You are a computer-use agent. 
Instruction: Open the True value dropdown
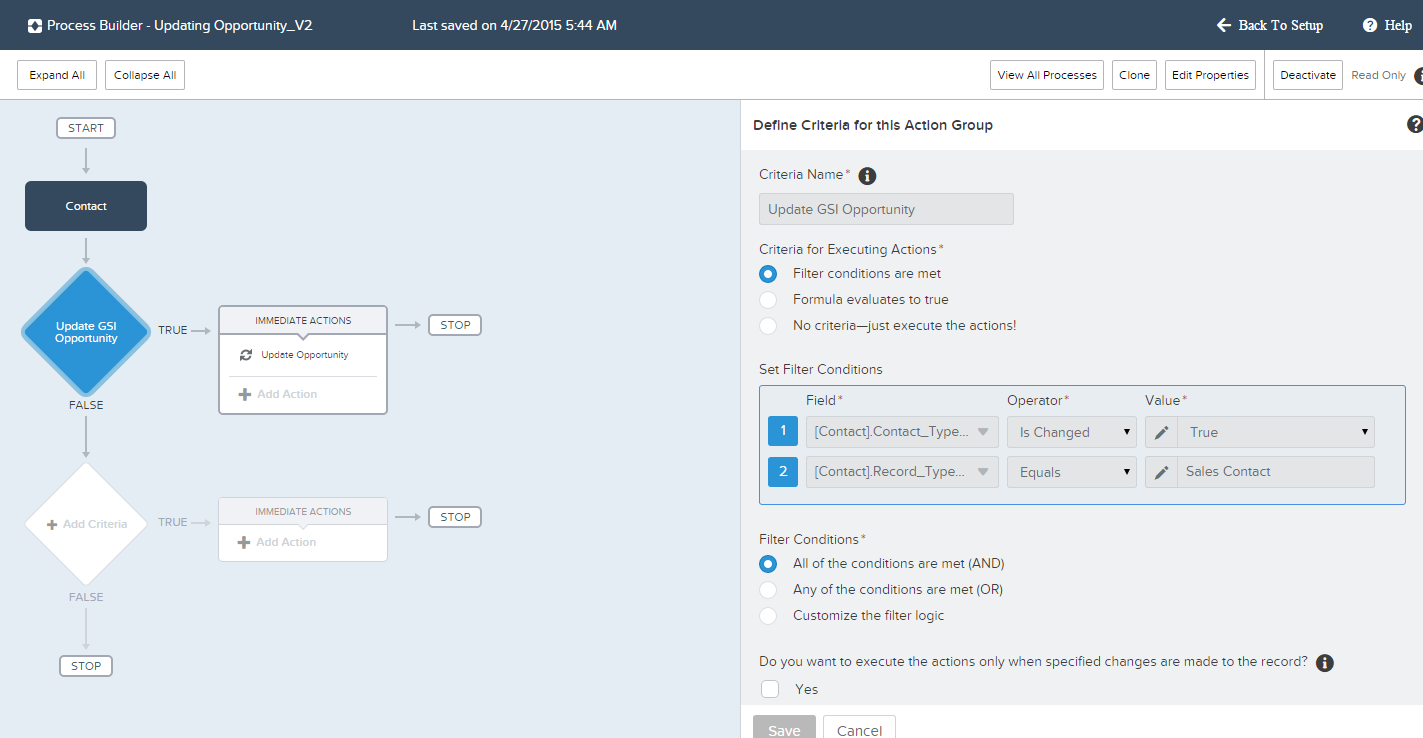[1275, 432]
